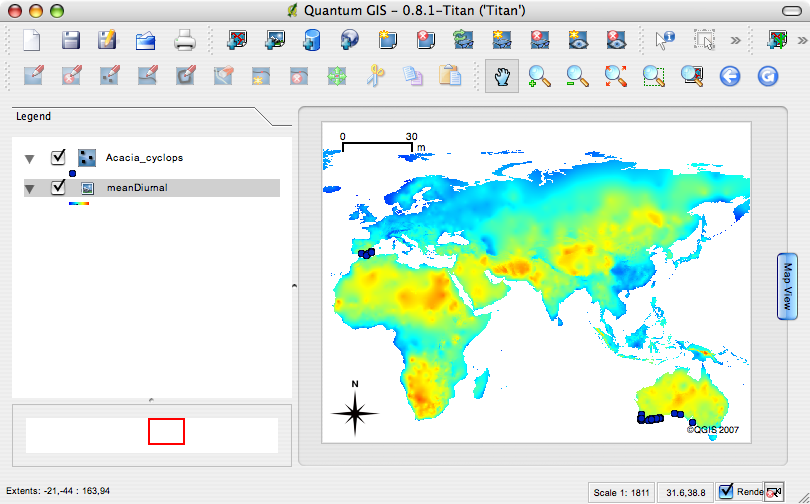This screenshot has width=810, height=504.
Task: Stop editing with pencil-cross icon
Action: 71,76
